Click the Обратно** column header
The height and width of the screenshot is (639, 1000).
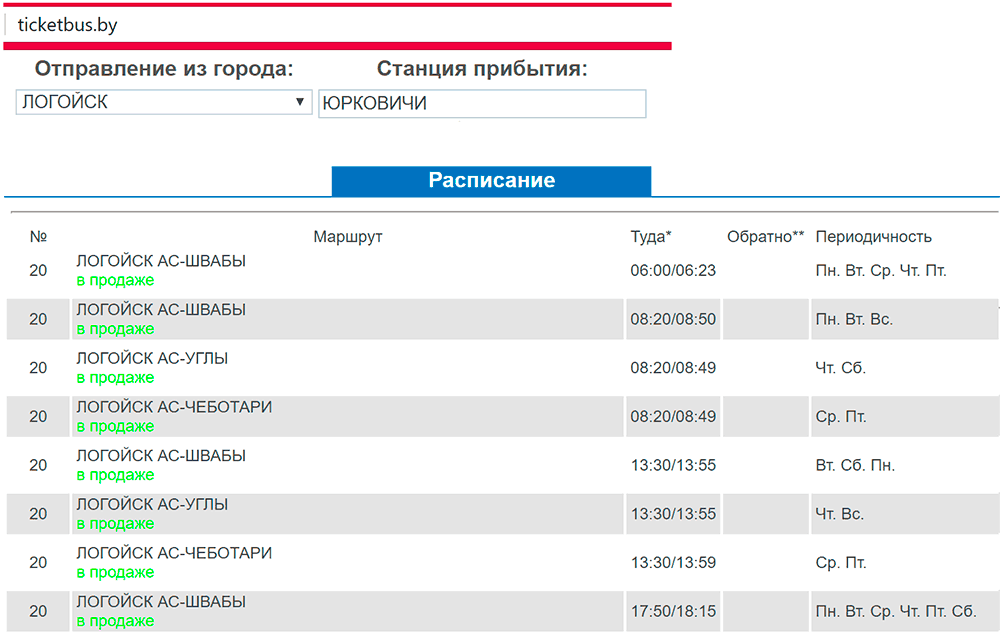point(765,237)
